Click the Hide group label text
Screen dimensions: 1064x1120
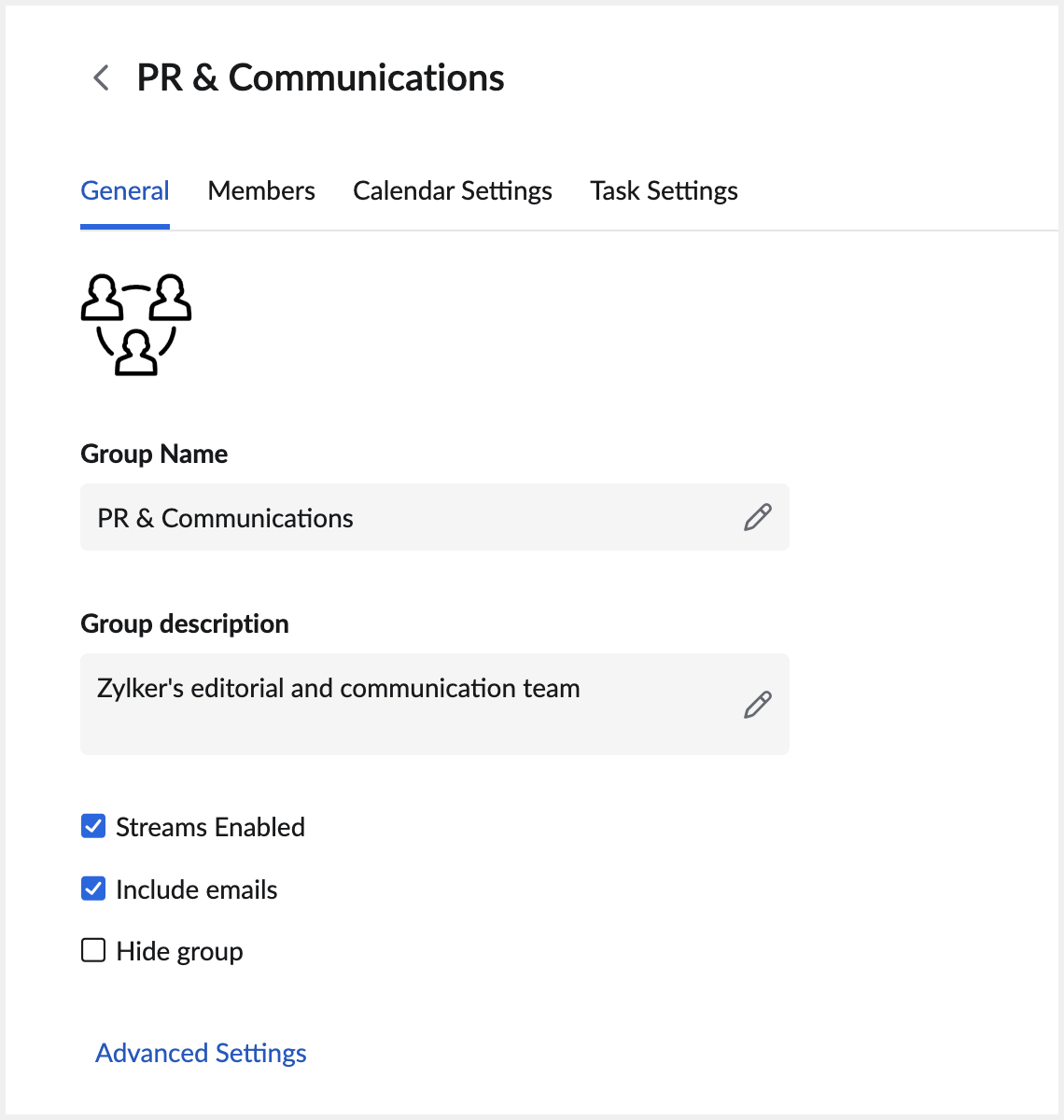pos(179,951)
